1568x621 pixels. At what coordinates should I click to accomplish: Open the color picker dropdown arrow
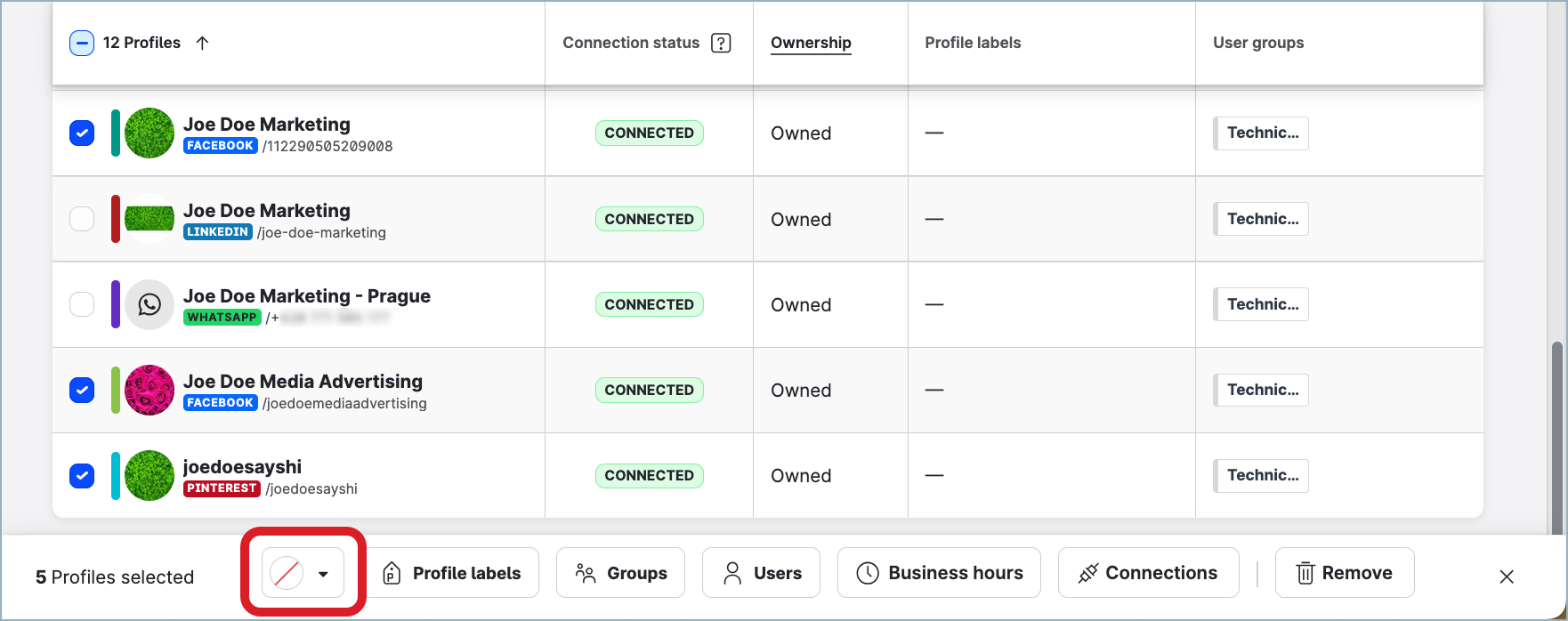(x=323, y=574)
